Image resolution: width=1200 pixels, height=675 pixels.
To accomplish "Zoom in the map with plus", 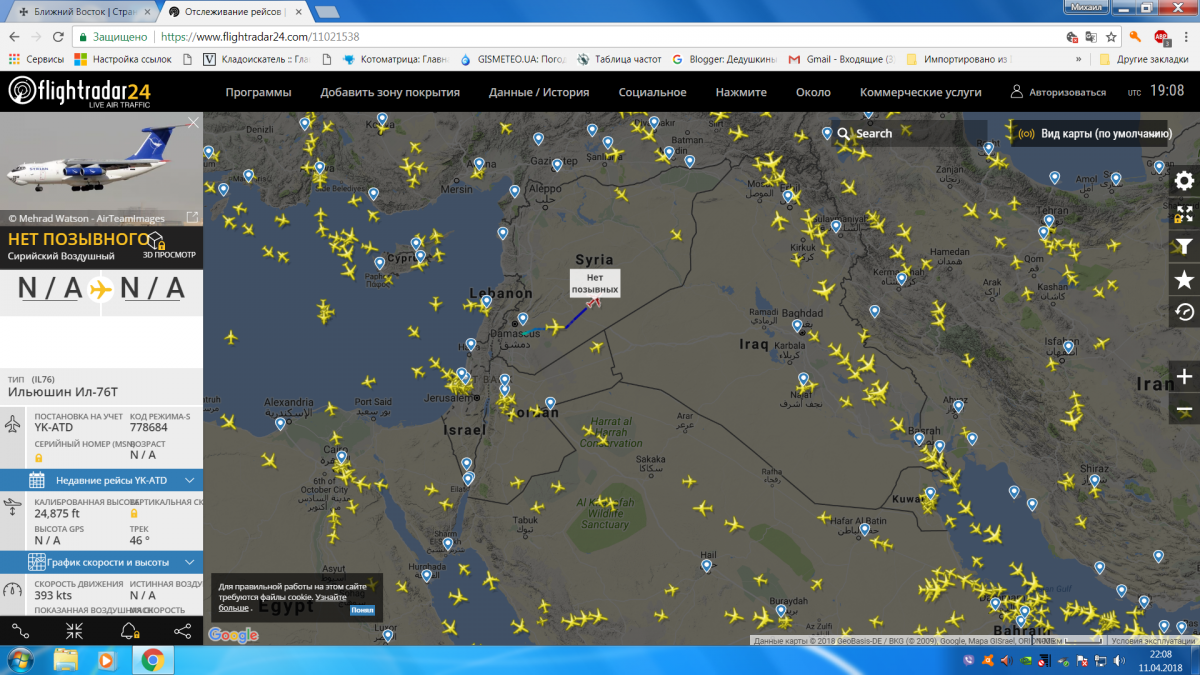I will tap(1184, 377).
